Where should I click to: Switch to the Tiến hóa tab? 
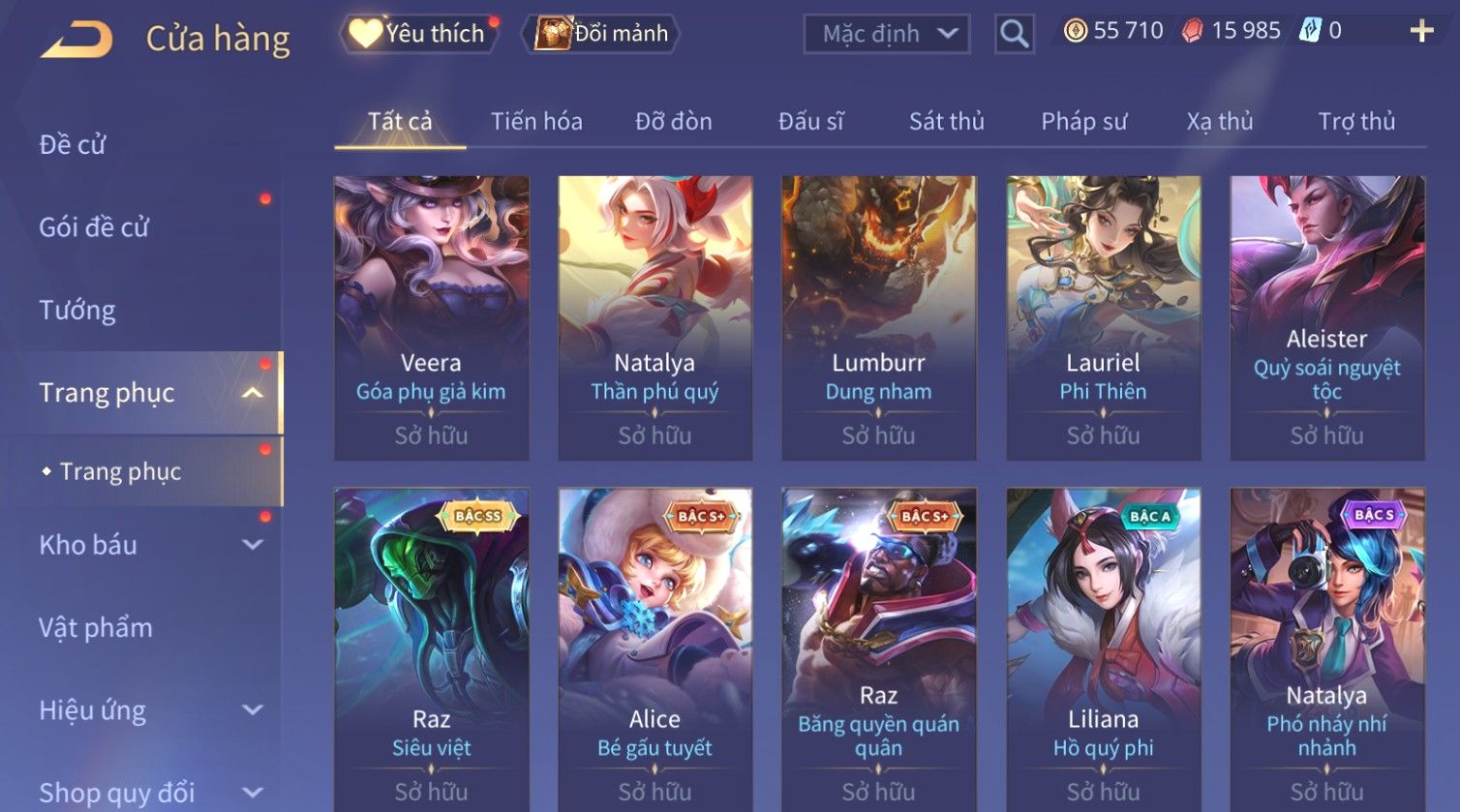coord(536,121)
